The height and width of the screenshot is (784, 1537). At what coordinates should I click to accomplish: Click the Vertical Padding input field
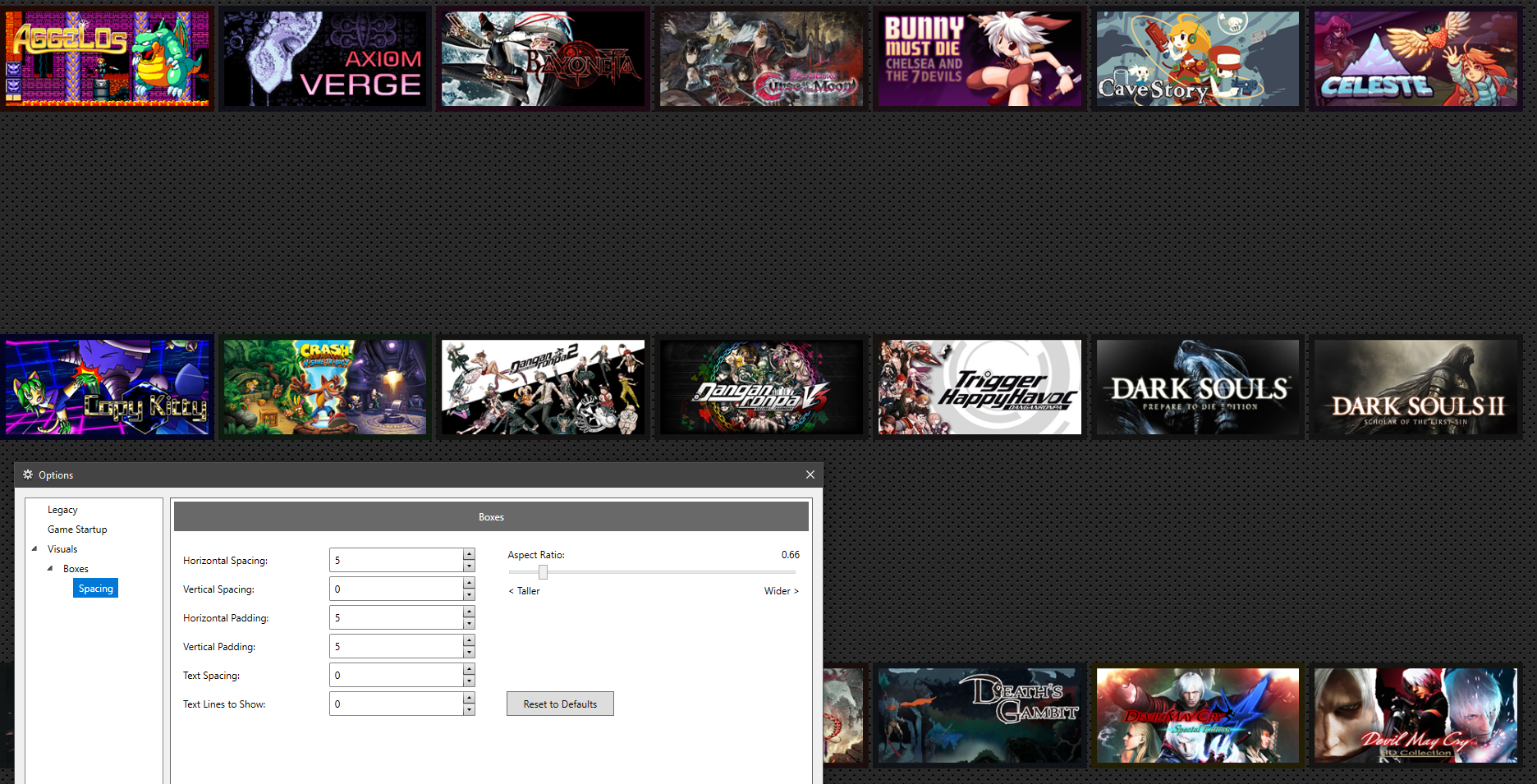tap(397, 646)
